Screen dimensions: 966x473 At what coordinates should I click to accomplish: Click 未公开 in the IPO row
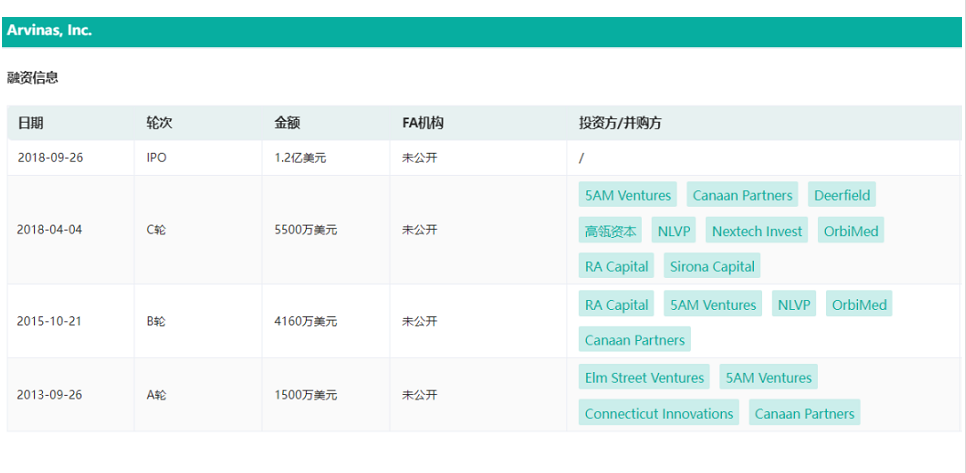click(x=420, y=158)
